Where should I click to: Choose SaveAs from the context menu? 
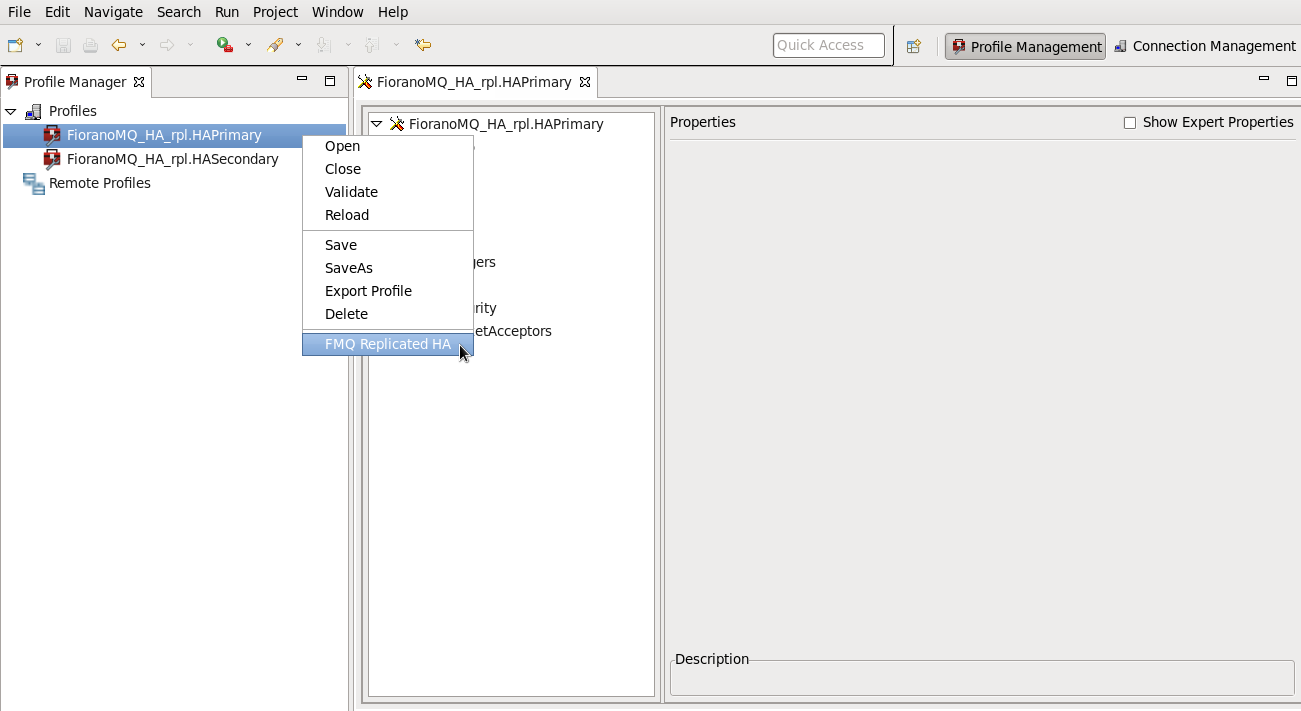388,268
